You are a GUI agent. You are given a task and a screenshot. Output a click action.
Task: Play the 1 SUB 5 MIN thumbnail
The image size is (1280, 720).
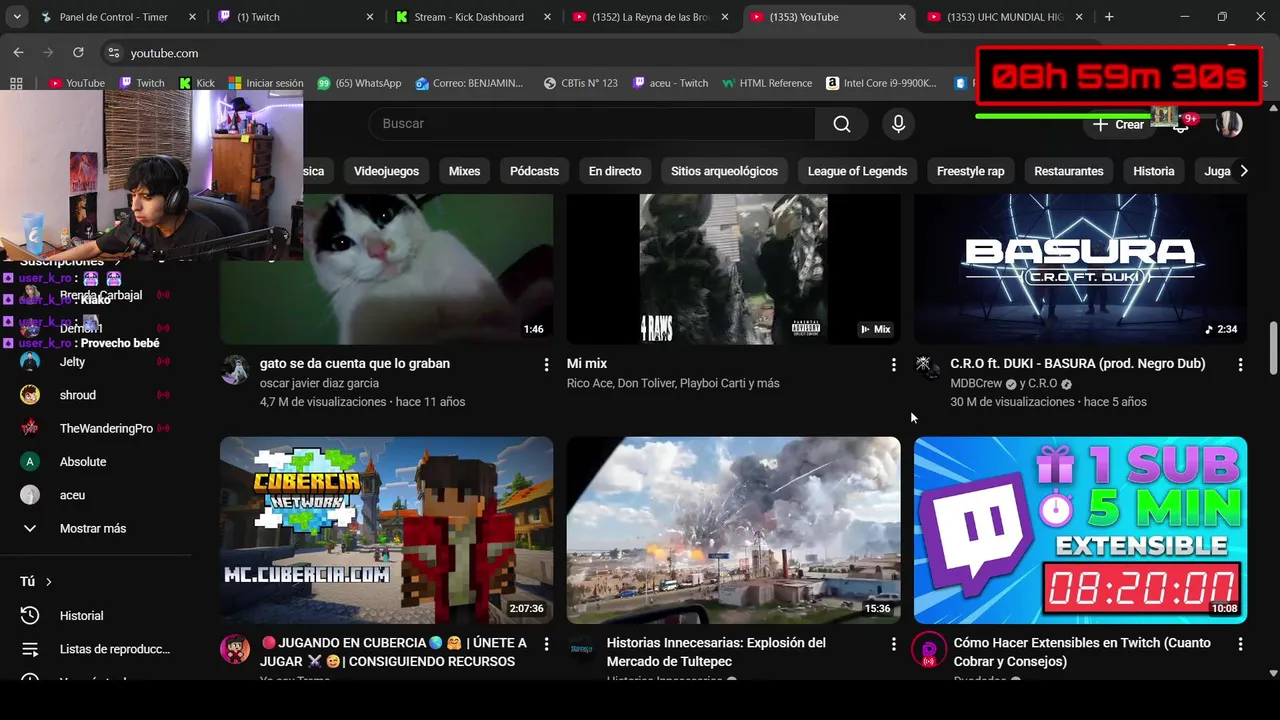[1080, 530]
